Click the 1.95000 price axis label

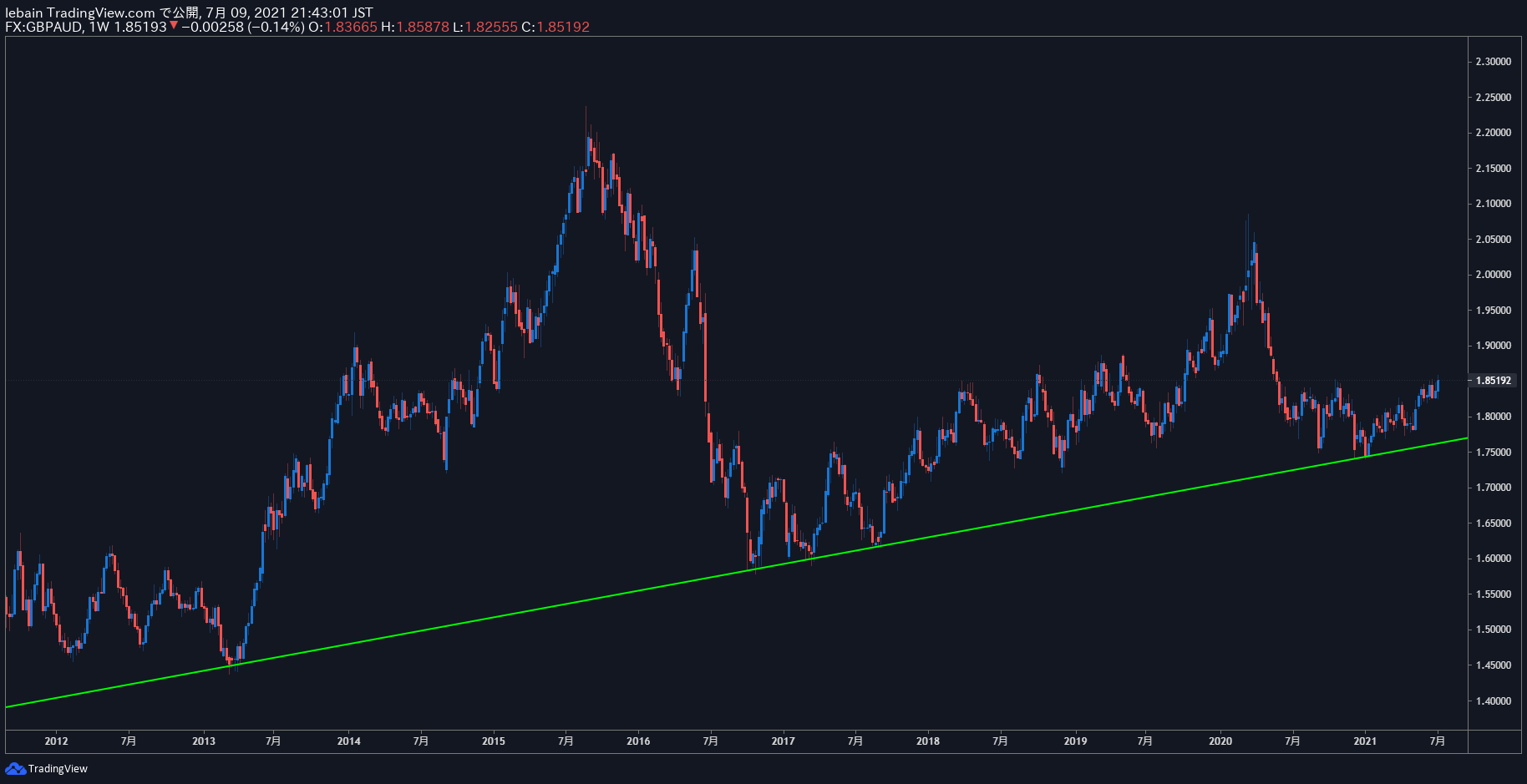[x=1494, y=311]
